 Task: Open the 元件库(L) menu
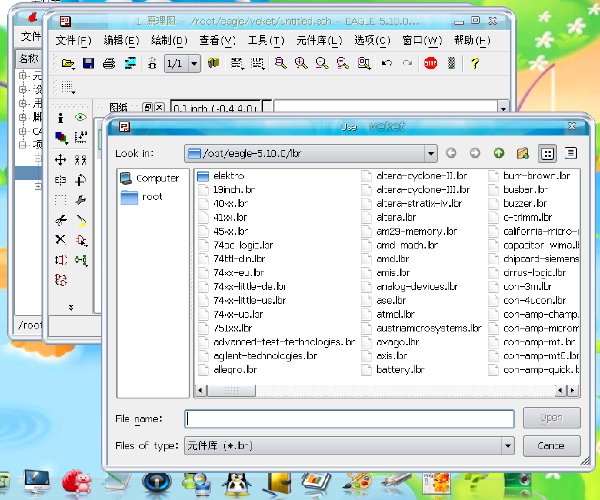[319, 40]
